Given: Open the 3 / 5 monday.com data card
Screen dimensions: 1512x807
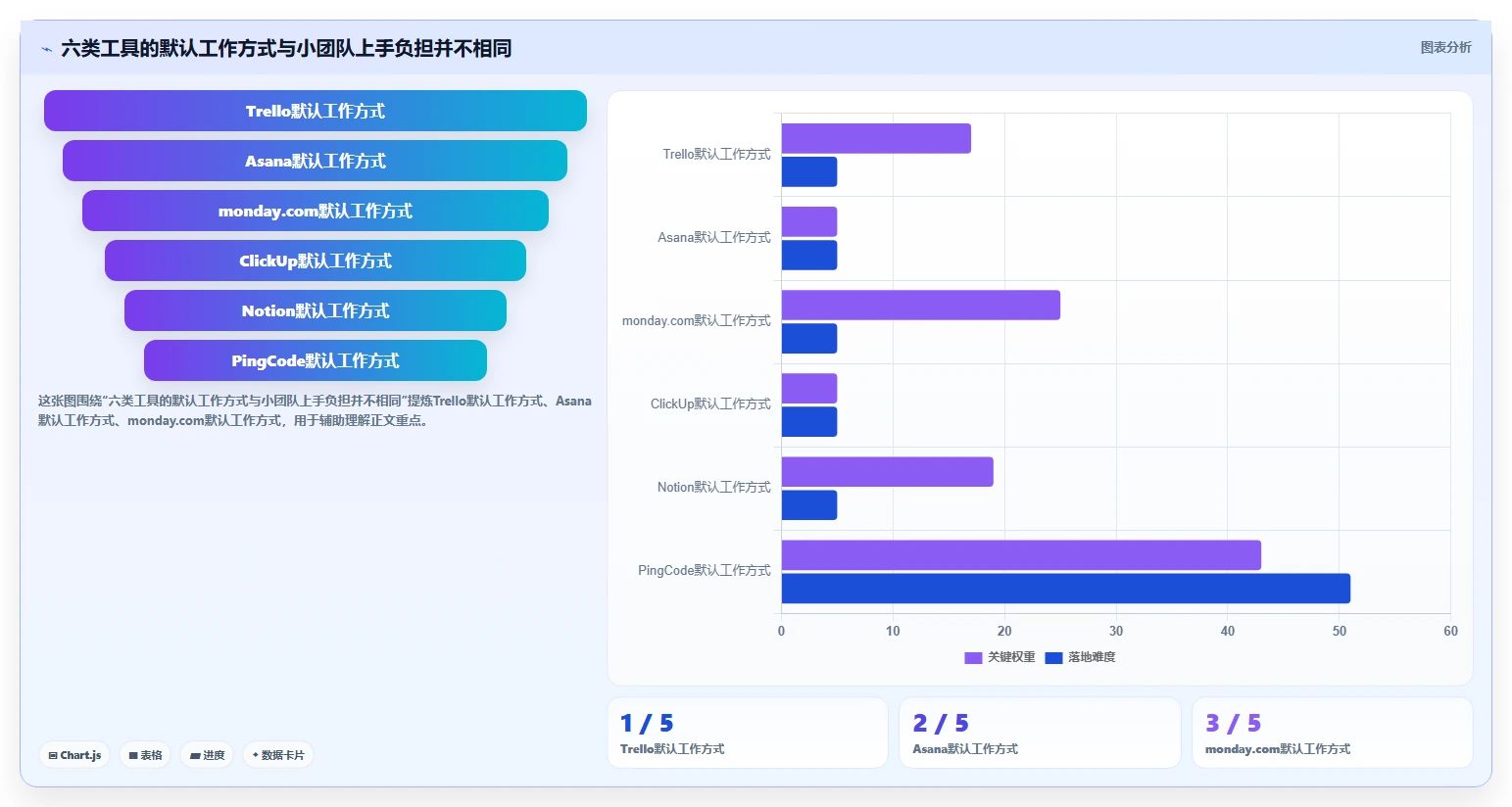Looking at the screenshot, I should point(1333,733).
